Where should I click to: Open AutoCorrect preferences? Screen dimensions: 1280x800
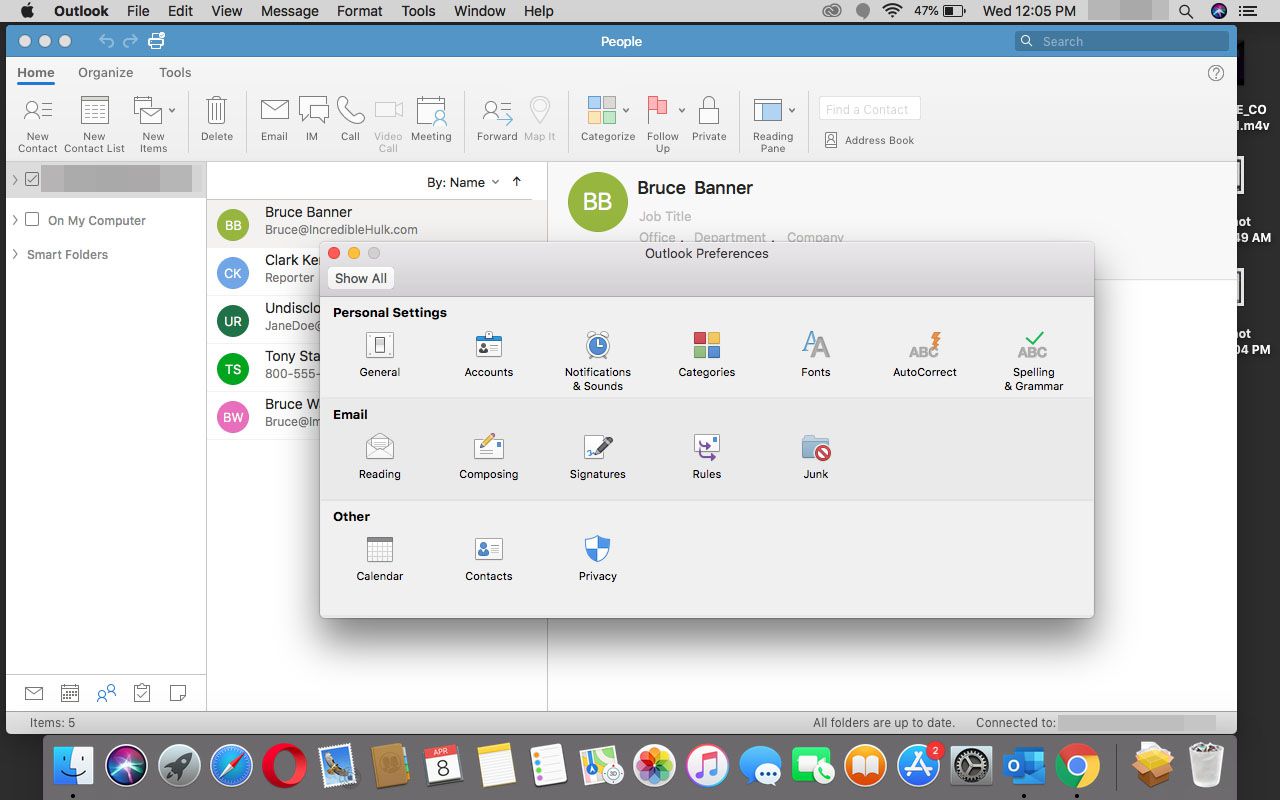pos(925,355)
